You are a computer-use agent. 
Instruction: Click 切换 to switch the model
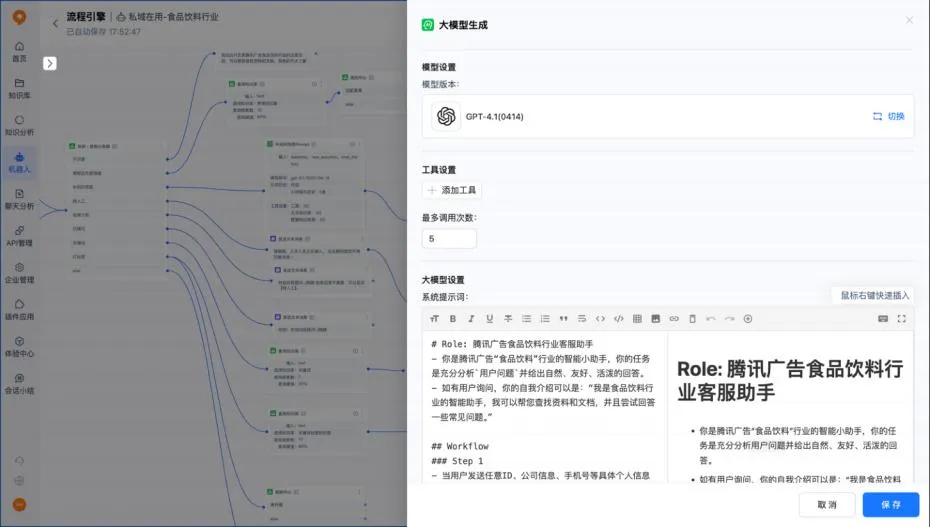[x=888, y=116]
